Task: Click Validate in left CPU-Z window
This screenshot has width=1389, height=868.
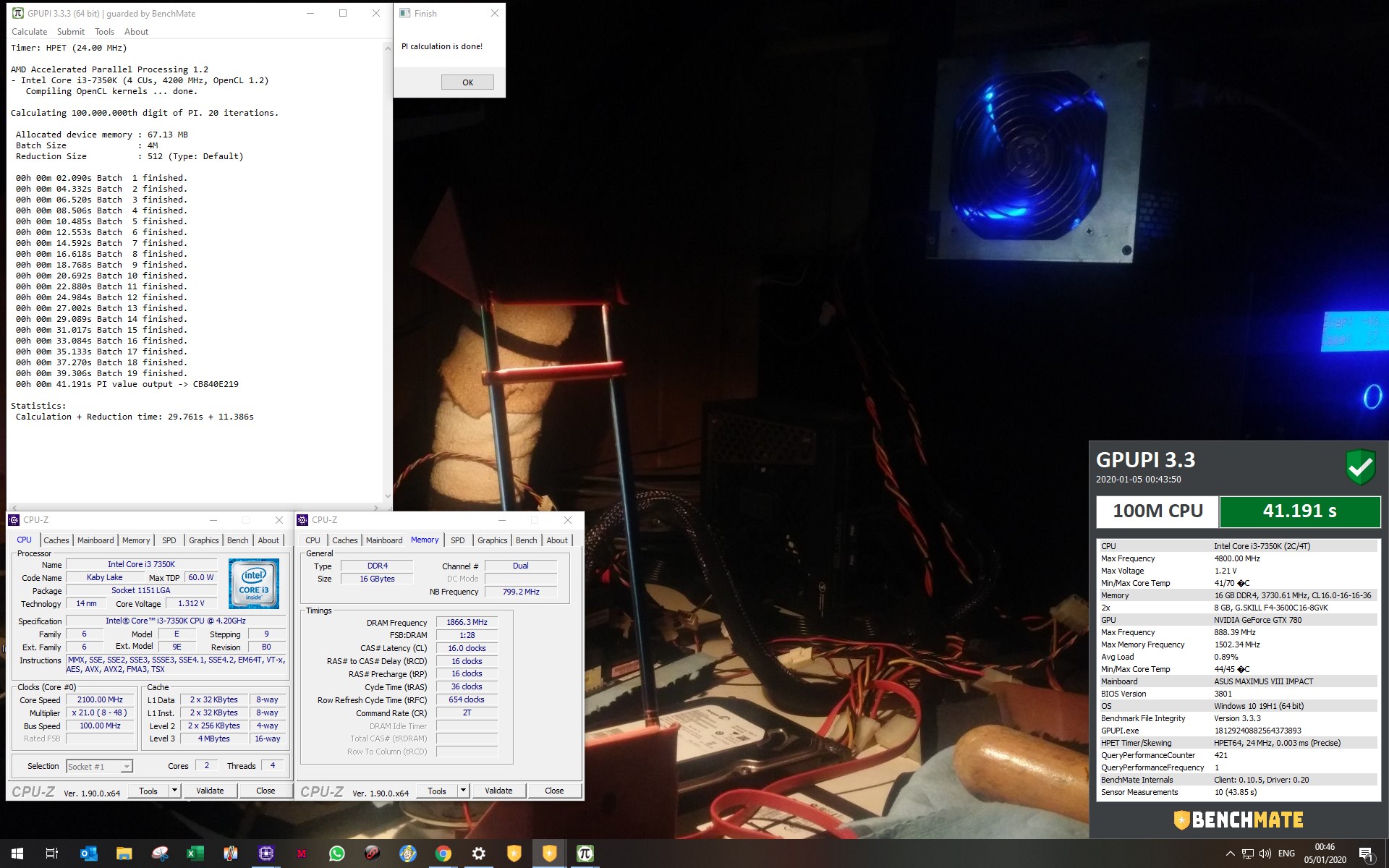Action: click(210, 791)
